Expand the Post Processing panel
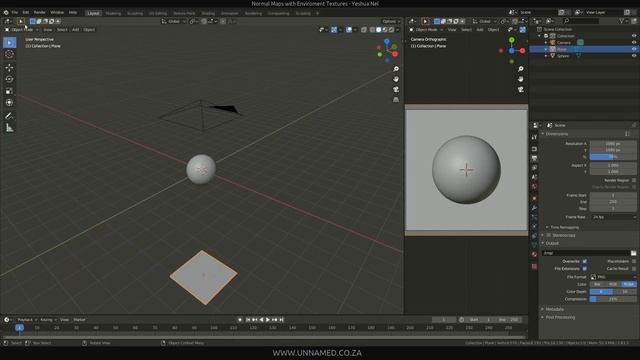 (559, 317)
